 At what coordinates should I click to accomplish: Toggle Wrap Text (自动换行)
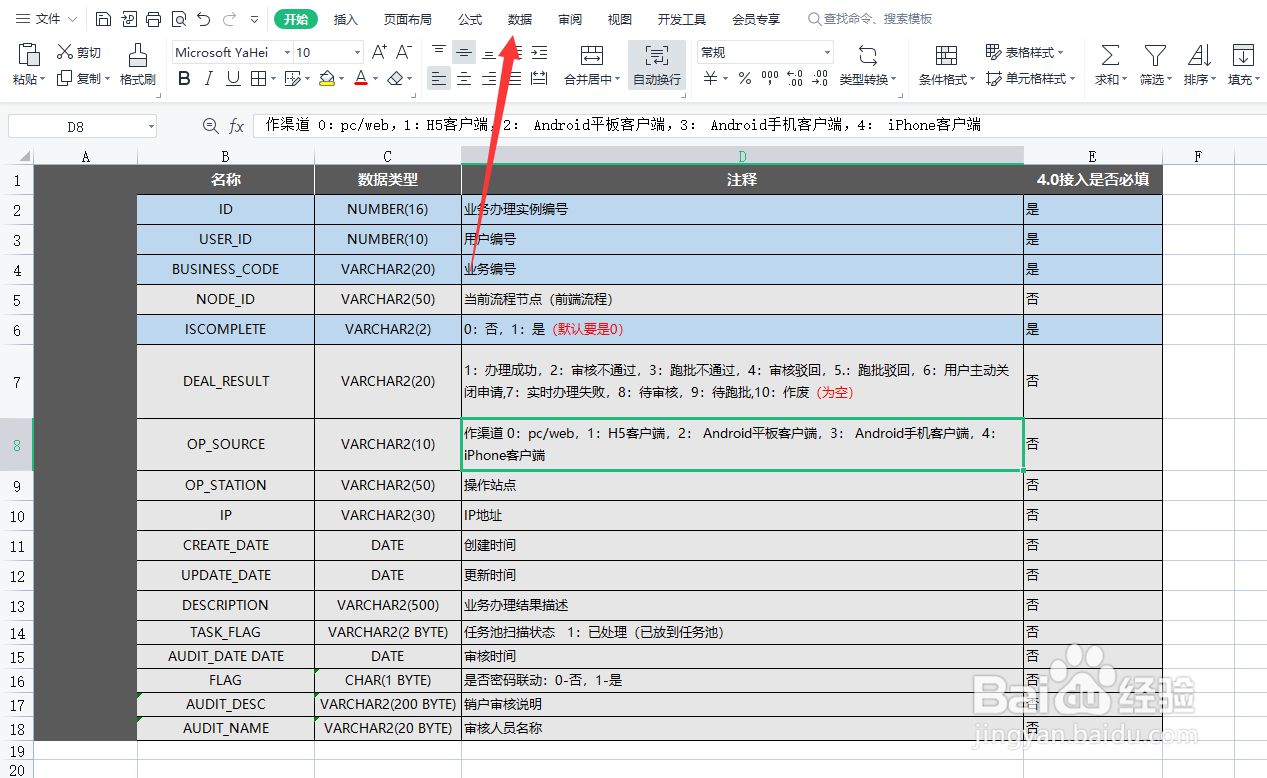click(x=657, y=63)
